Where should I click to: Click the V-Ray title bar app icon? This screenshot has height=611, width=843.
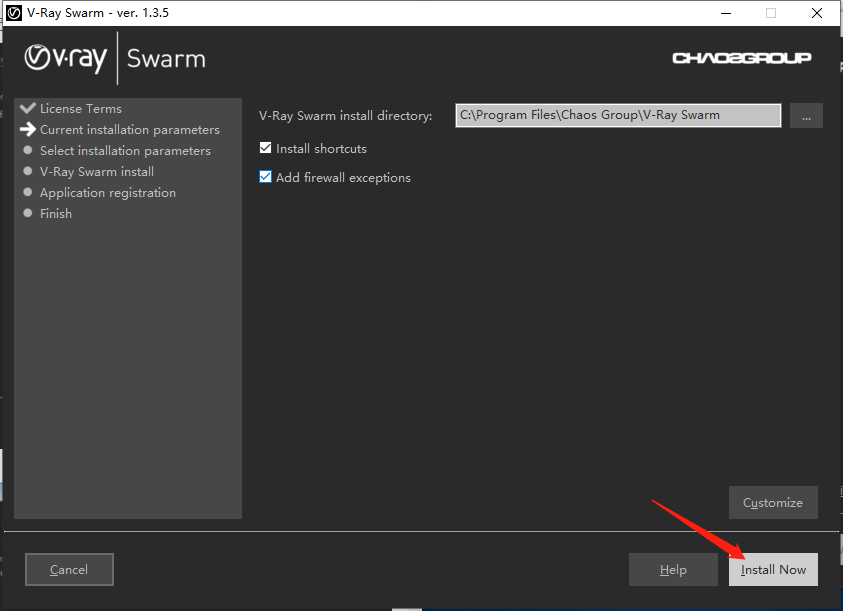[14, 13]
